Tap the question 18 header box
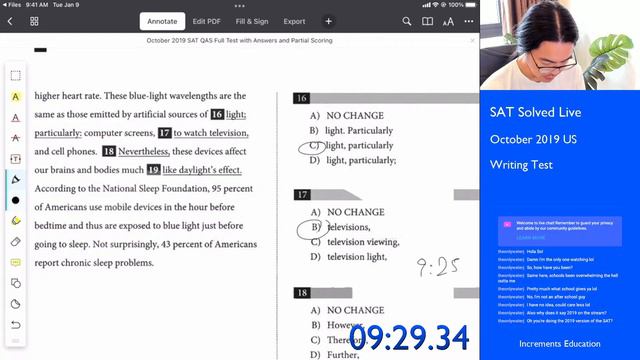The image size is (640, 360). coord(302,293)
